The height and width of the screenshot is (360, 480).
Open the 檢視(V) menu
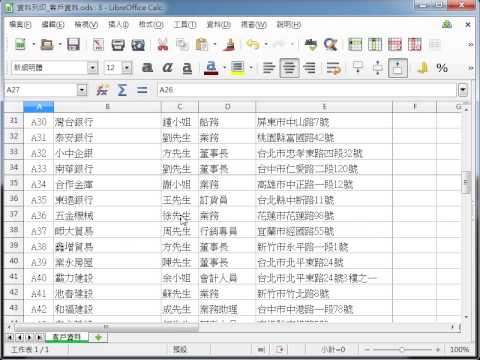tap(86, 25)
